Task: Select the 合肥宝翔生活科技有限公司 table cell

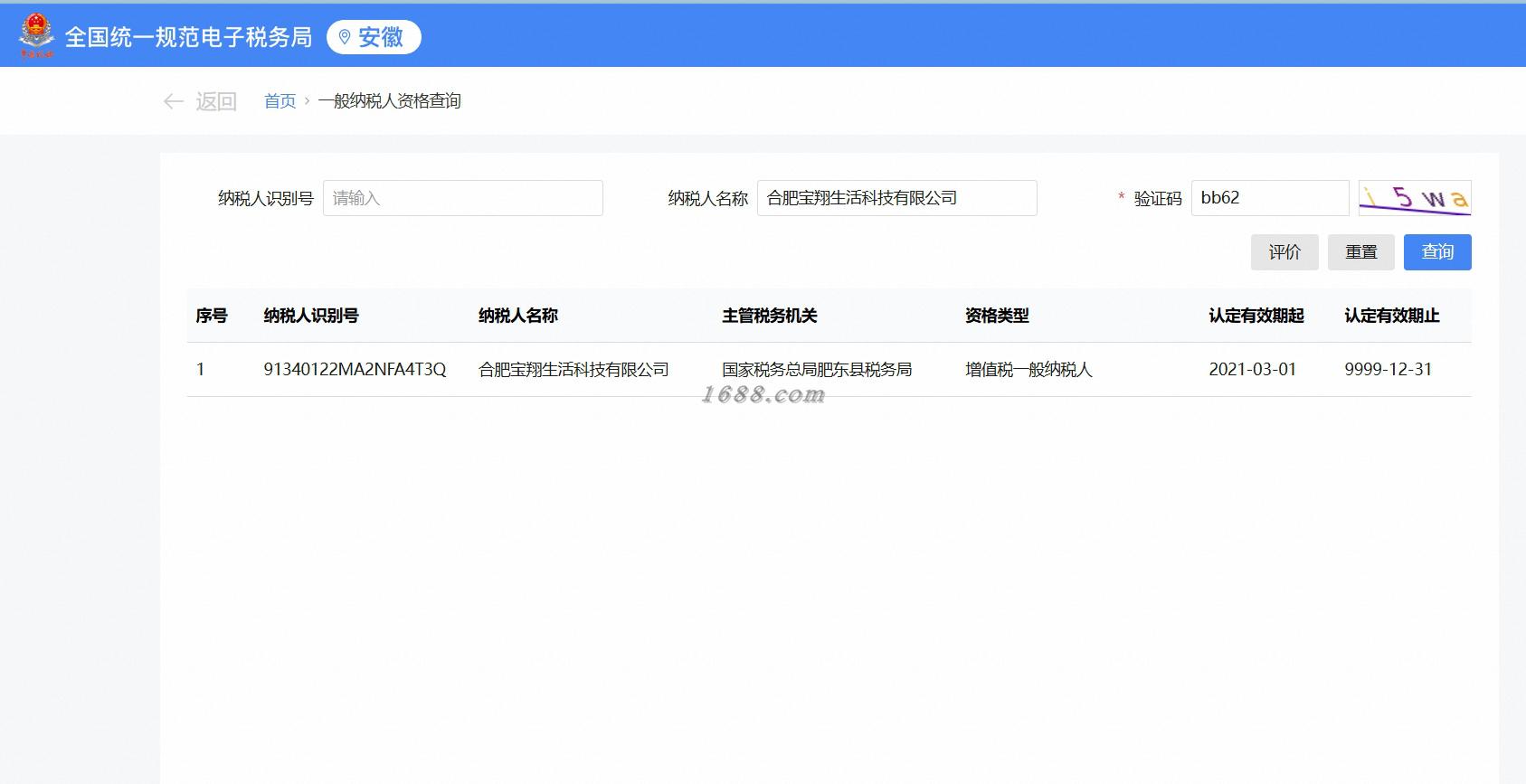Action: coord(573,369)
